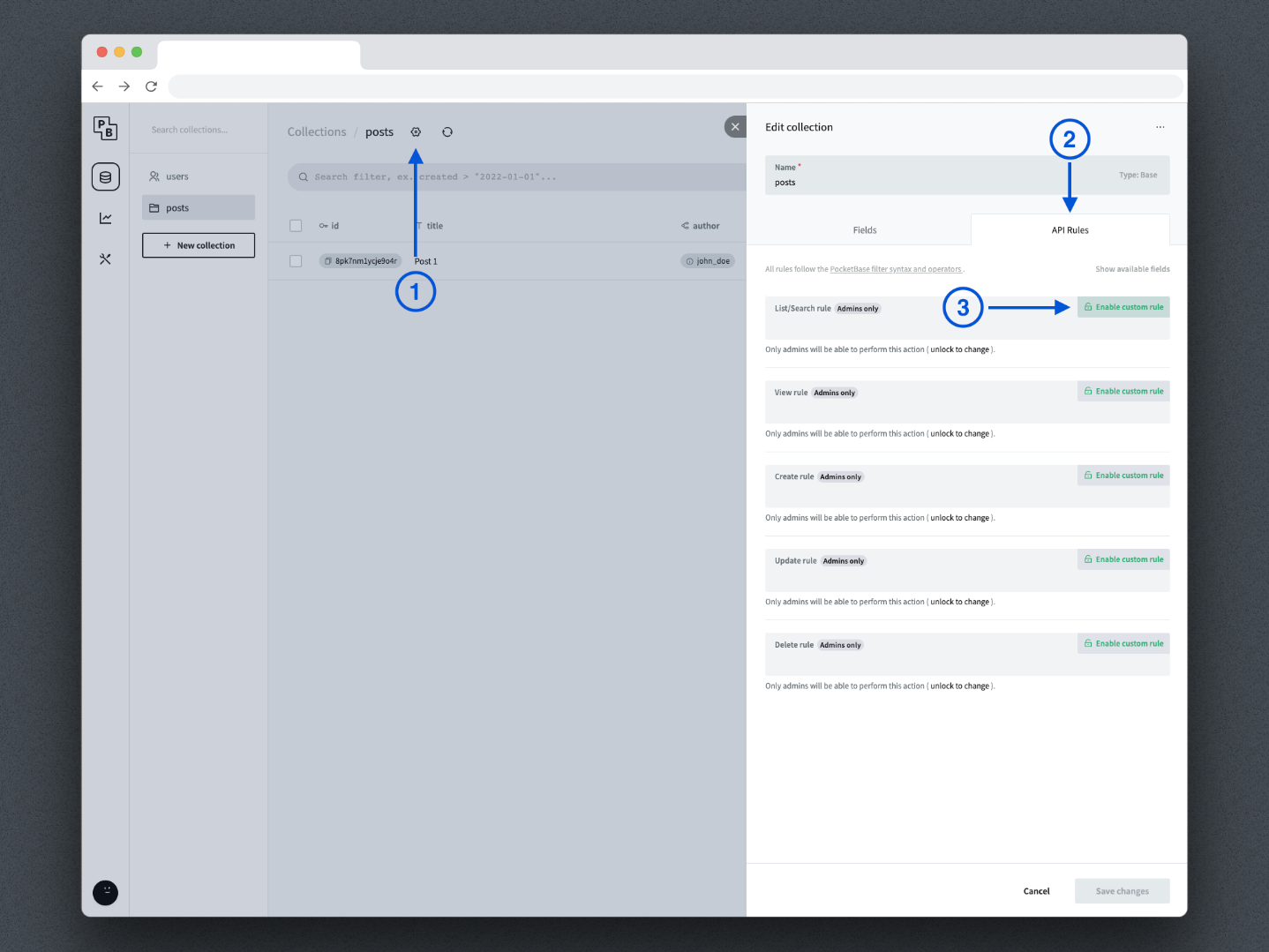
Task: Click the records search filter field
Action: [x=517, y=177]
